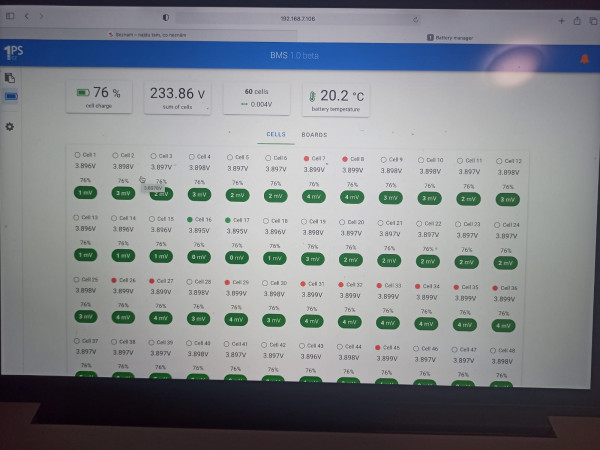
Task: Open the Battery manager browser tab
Action: [x=450, y=38]
